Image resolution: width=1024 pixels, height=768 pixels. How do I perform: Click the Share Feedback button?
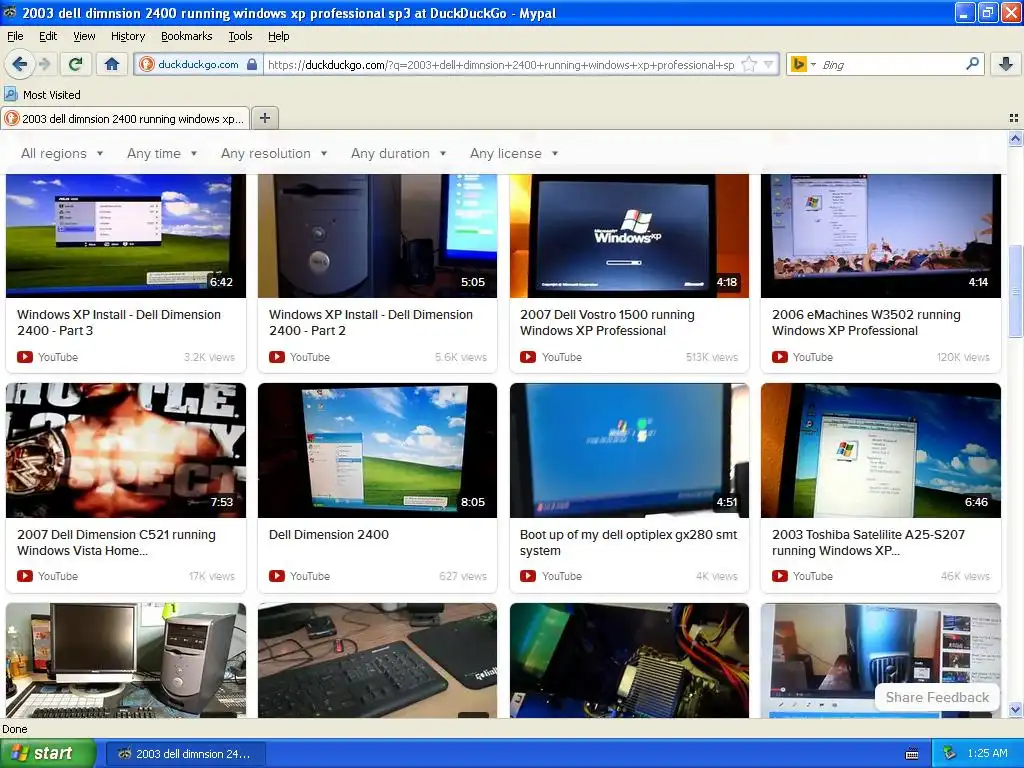coord(937,697)
